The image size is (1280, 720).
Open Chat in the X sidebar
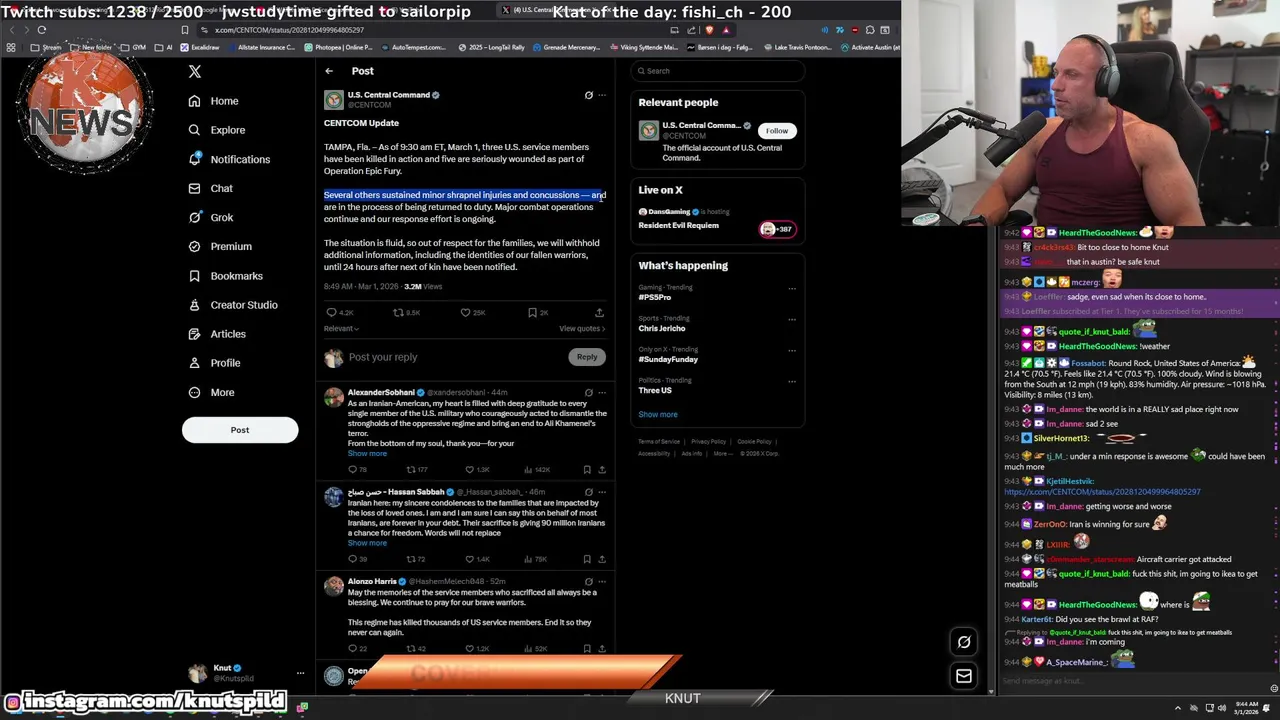210,188
